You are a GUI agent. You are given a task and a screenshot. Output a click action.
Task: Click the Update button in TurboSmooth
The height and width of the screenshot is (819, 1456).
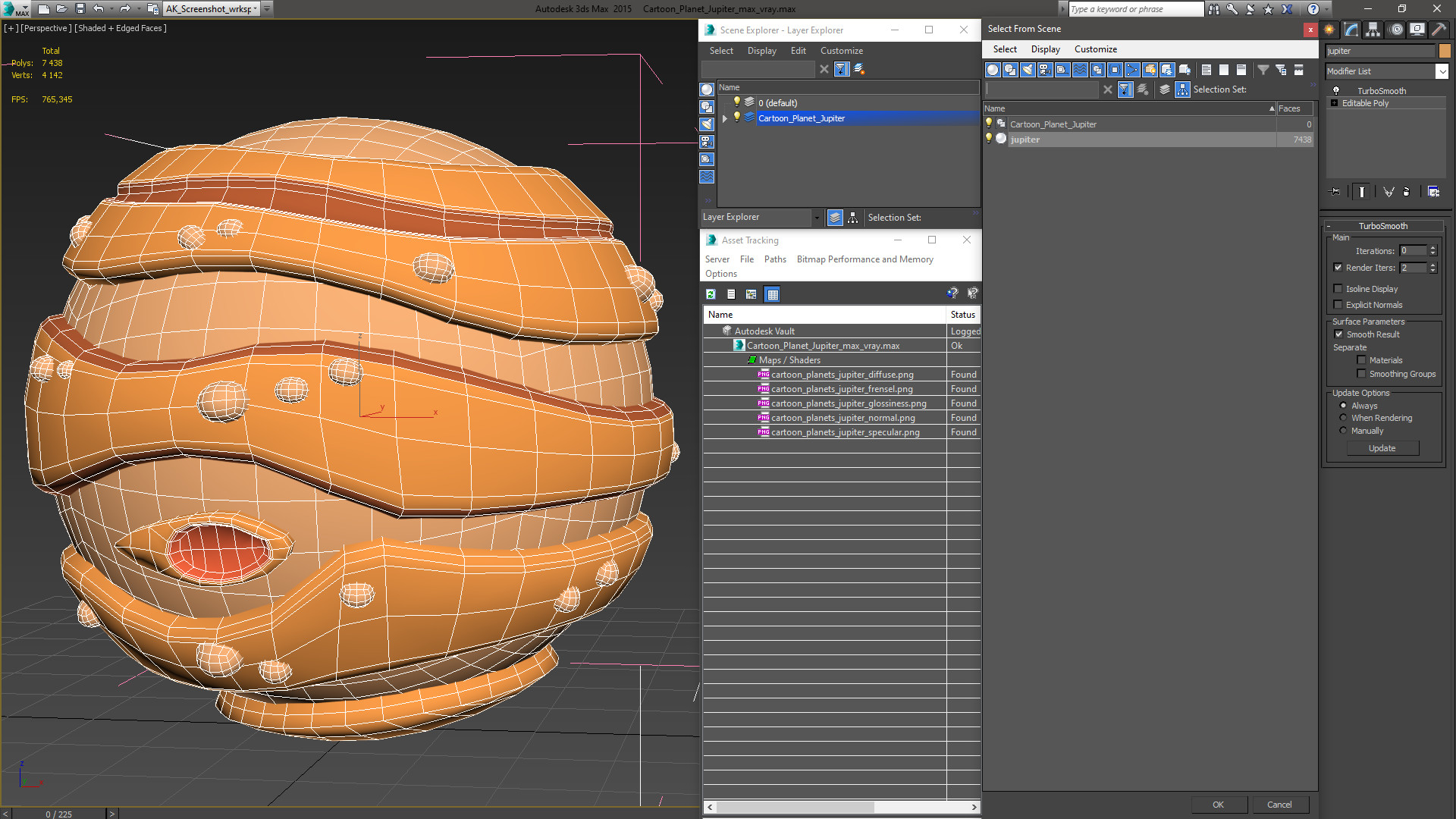pyautogui.click(x=1382, y=448)
